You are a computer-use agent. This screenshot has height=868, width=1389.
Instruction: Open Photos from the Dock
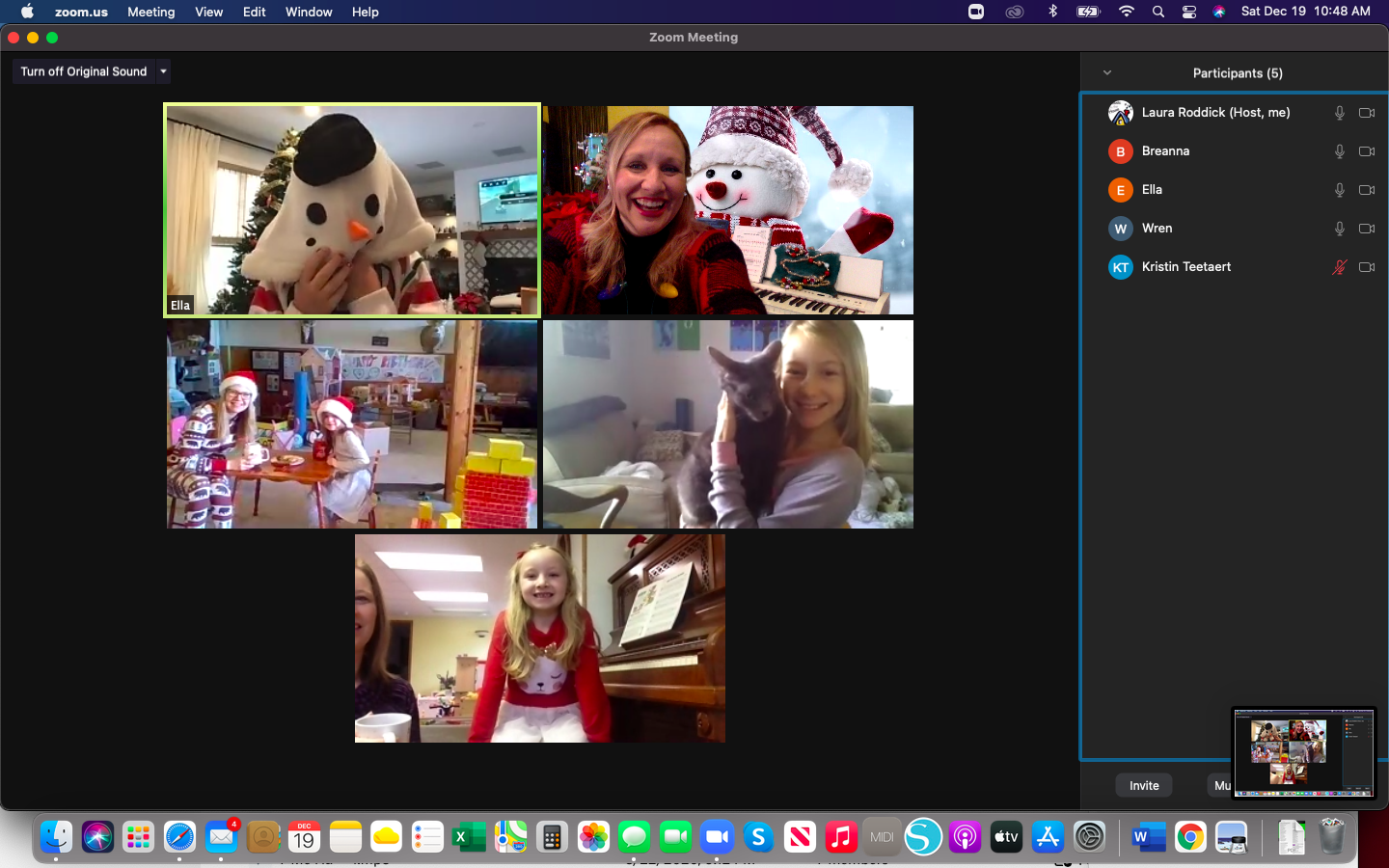tap(593, 837)
